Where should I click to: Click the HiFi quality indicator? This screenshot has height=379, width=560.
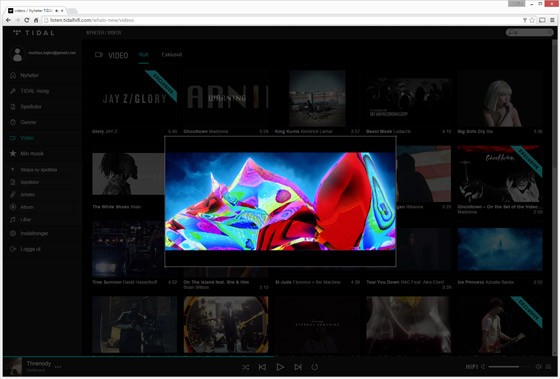pos(471,366)
